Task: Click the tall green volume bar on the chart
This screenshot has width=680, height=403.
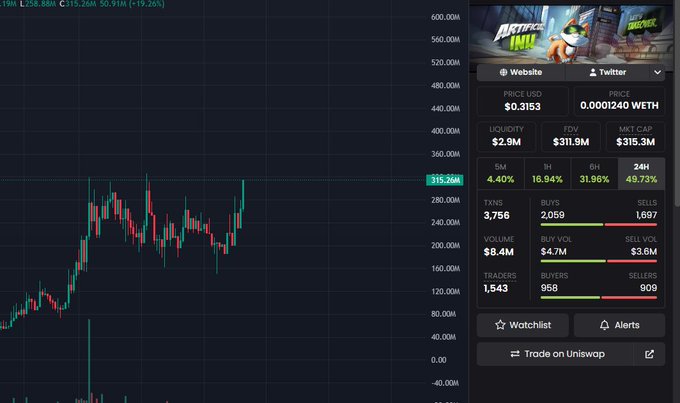Action: click(x=89, y=361)
